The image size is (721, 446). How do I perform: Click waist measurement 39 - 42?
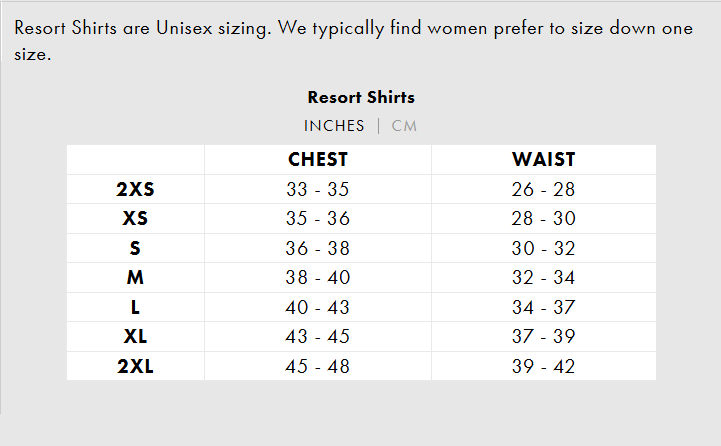click(x=543, y=367)
